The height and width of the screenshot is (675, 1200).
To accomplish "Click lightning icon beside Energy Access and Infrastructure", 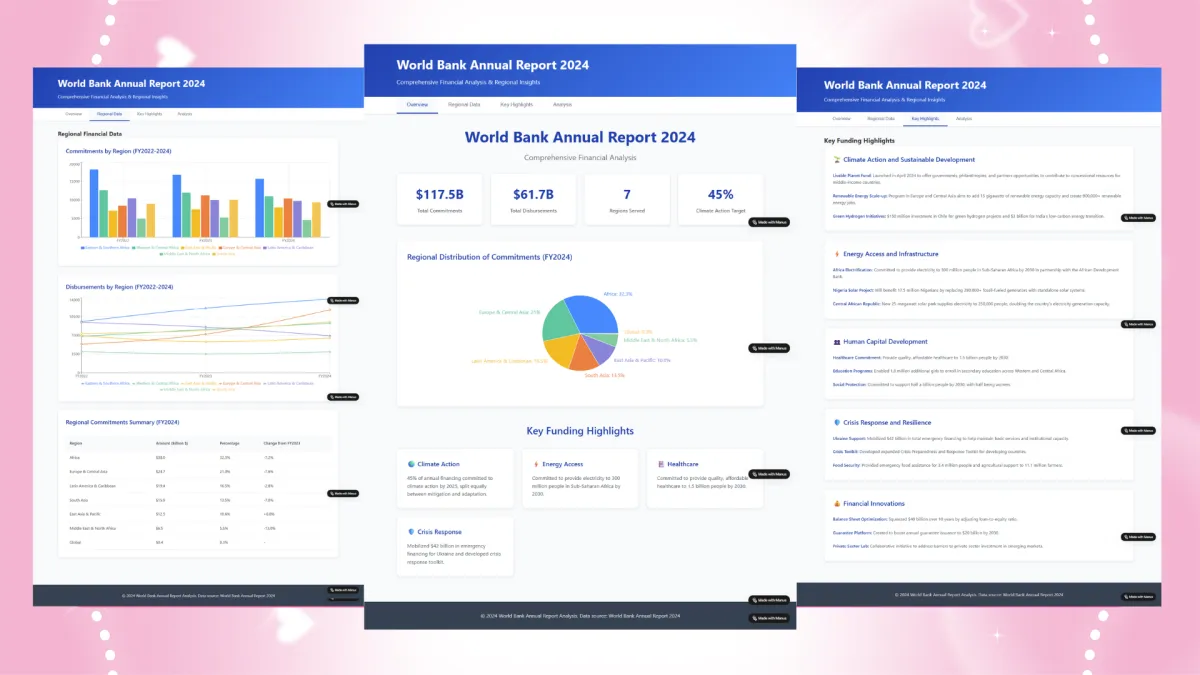I will (837, 254).
